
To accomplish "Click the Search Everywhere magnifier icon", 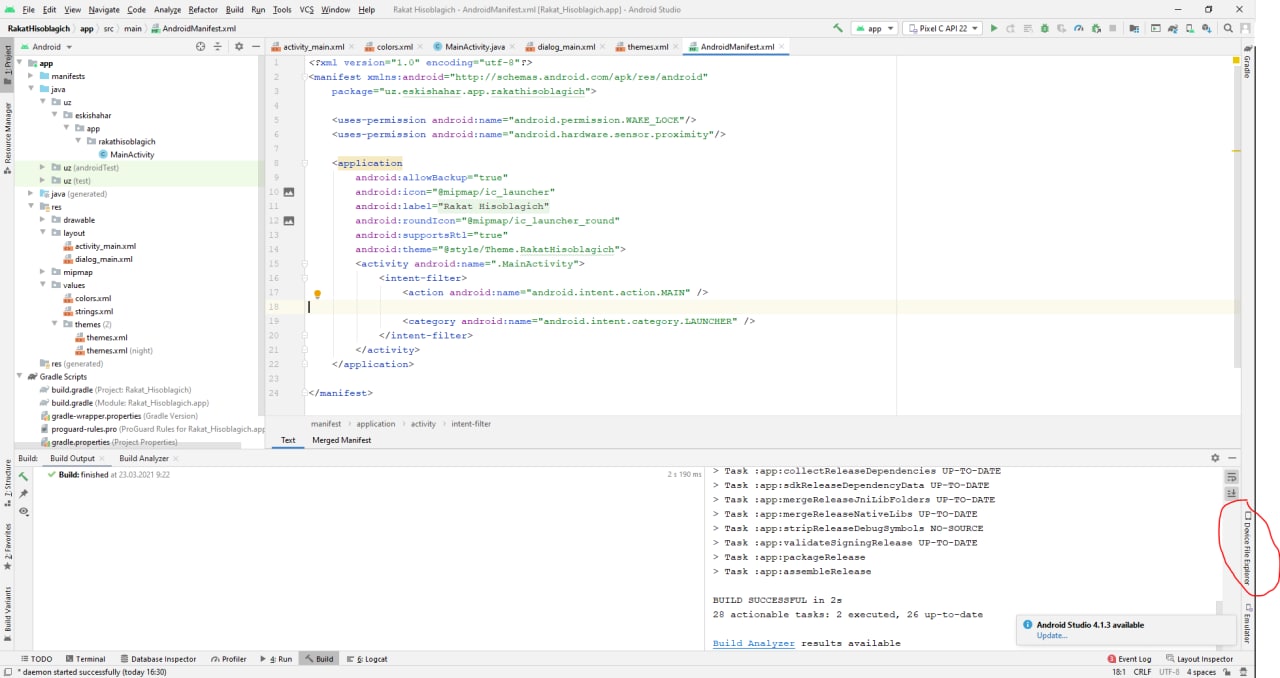I will pos(1229,29).
